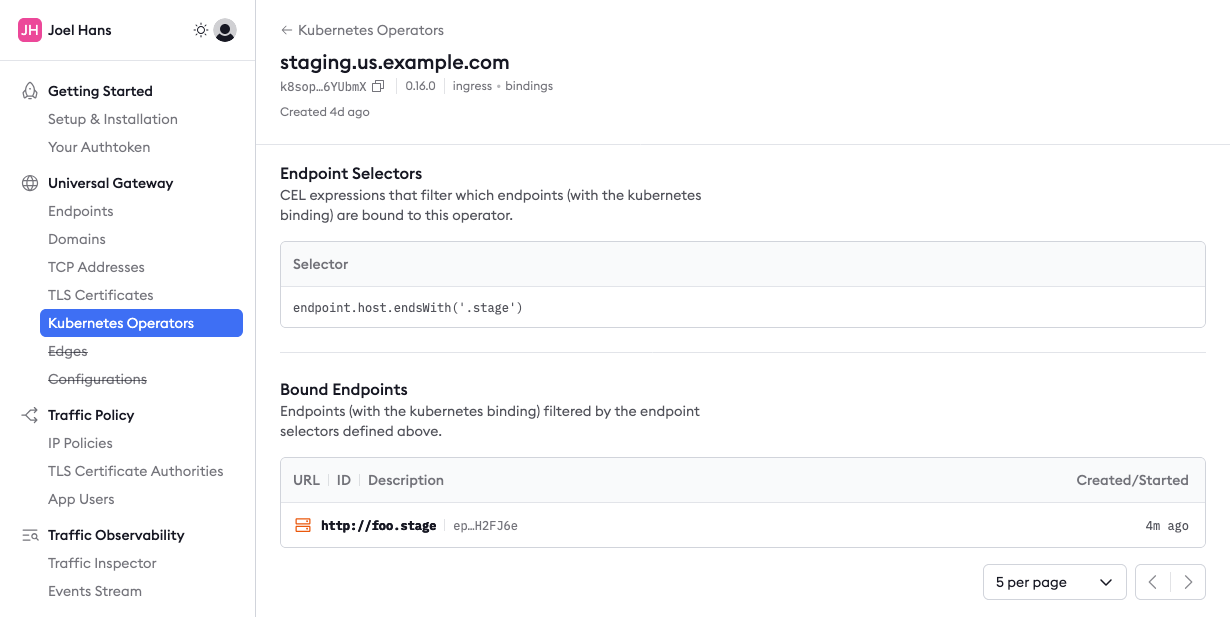Click the Getting Started rocket icon

[x=30, y=91]
